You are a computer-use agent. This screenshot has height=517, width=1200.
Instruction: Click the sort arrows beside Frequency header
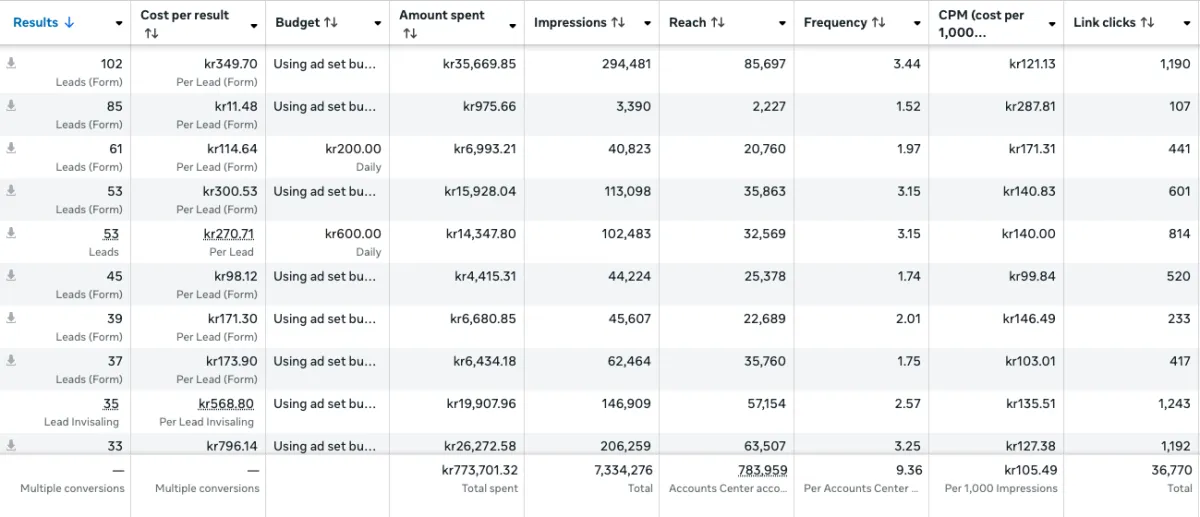pos(878,23)
